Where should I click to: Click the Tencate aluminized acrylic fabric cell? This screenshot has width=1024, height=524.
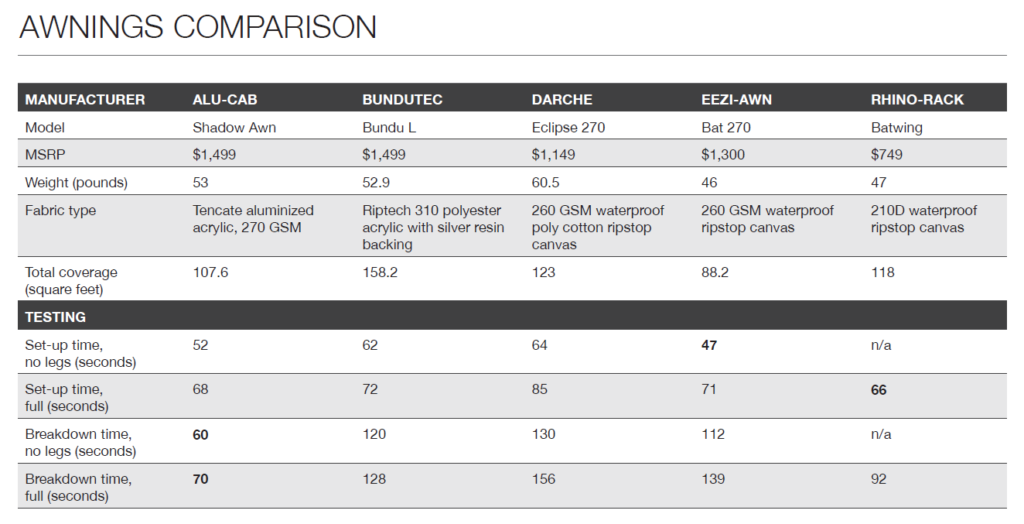click(253, 219)
